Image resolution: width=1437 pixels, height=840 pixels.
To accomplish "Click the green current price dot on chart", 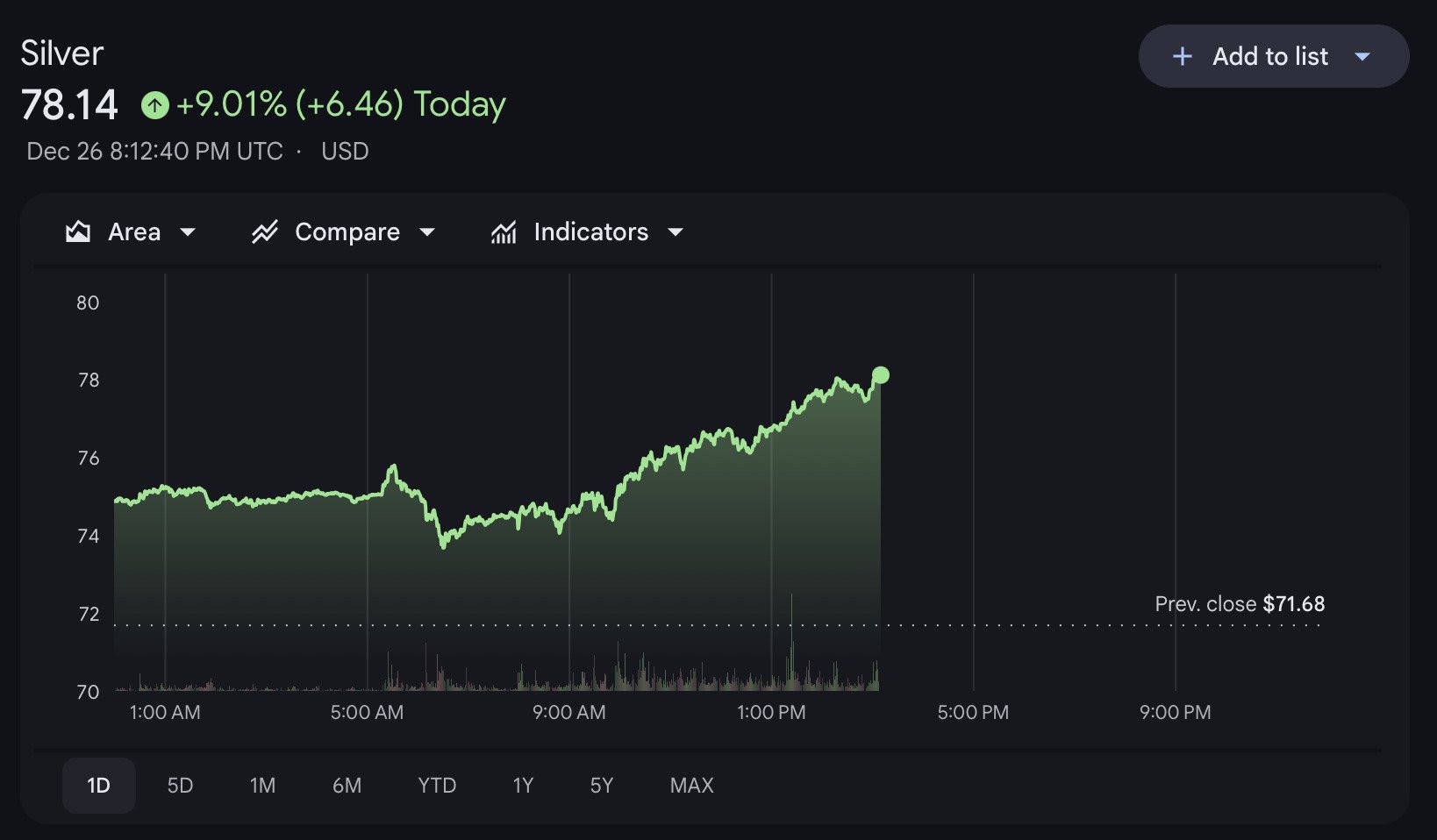I will tap(881, 375).
